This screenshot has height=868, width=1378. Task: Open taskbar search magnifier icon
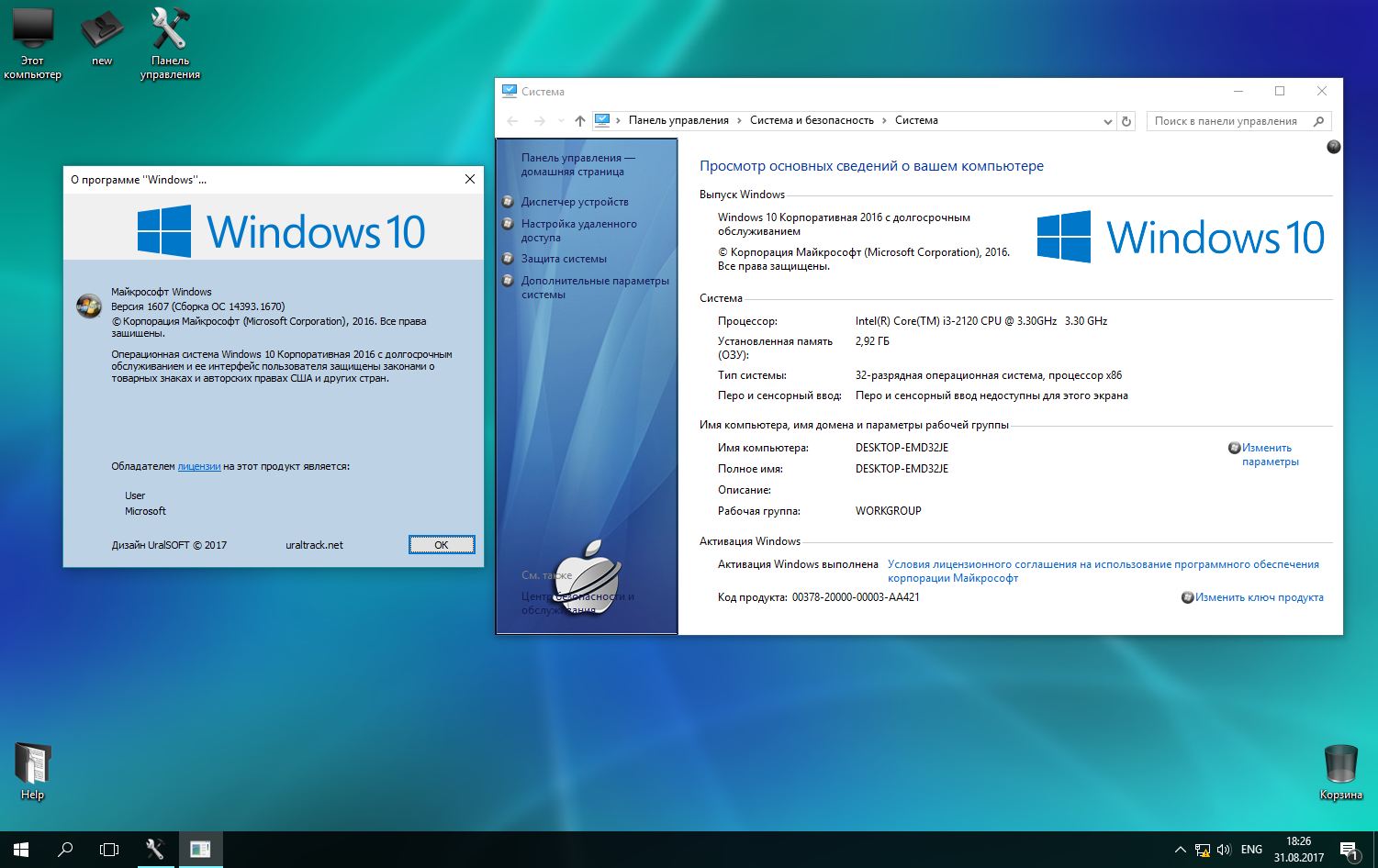tap(65, 850)
